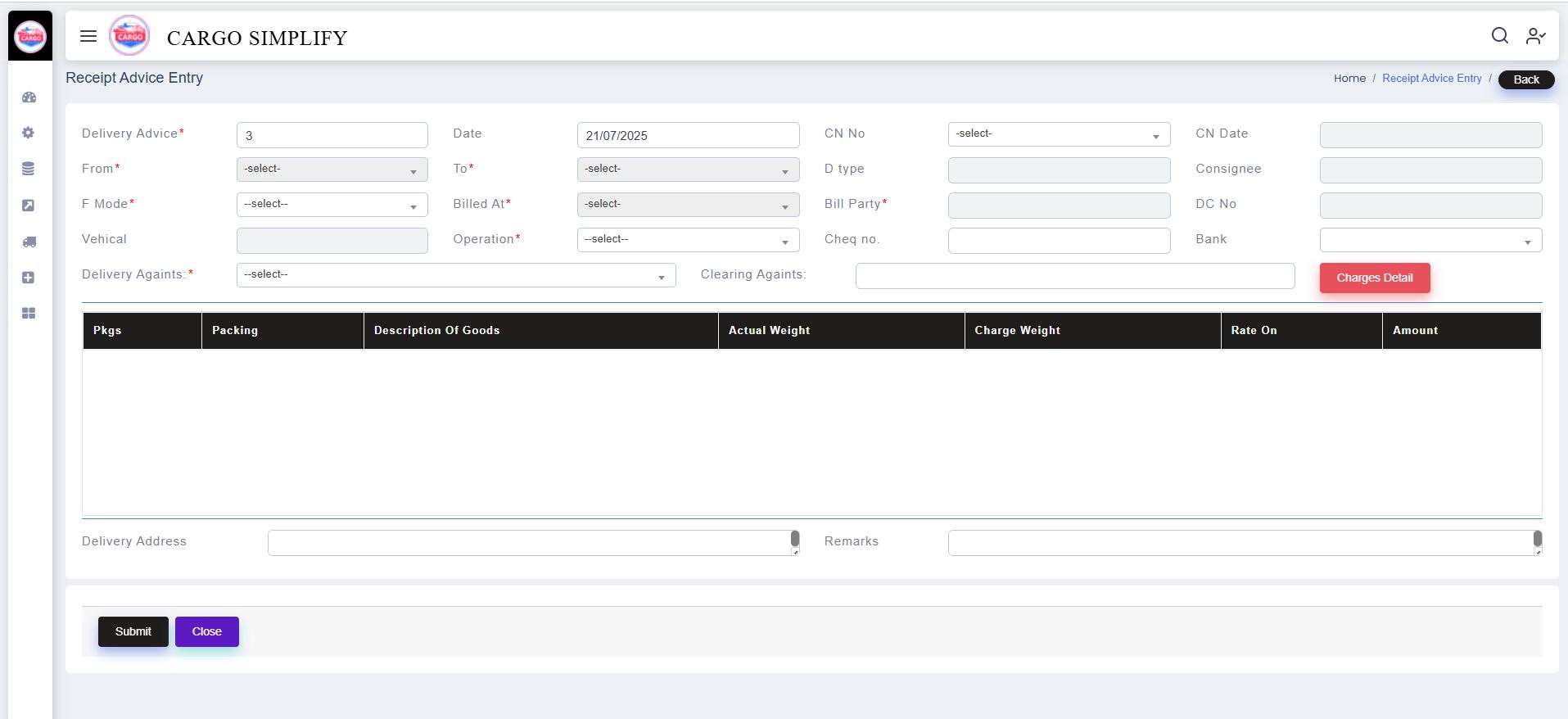This screenshot has height=719, width=1568.
Task: Click the search magnifier icon in header
Action: (x=1499, y=36)
